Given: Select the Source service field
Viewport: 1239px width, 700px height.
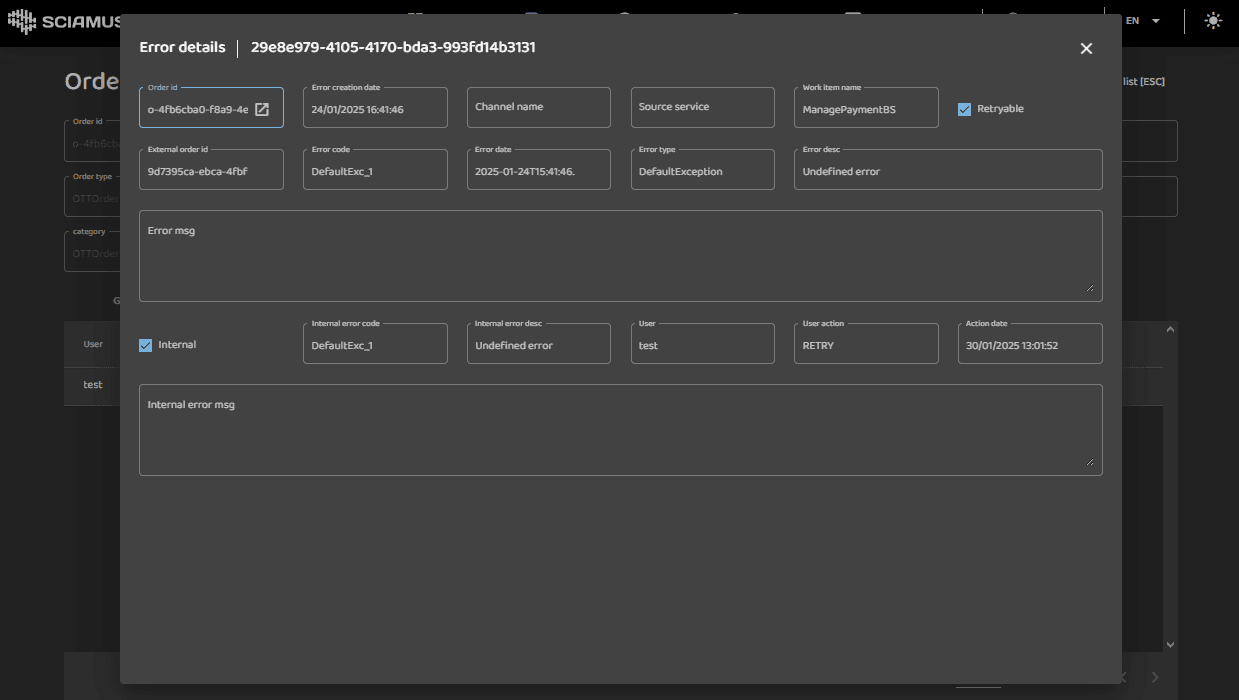Looking at the screenshot, I should tap(702, 108).
